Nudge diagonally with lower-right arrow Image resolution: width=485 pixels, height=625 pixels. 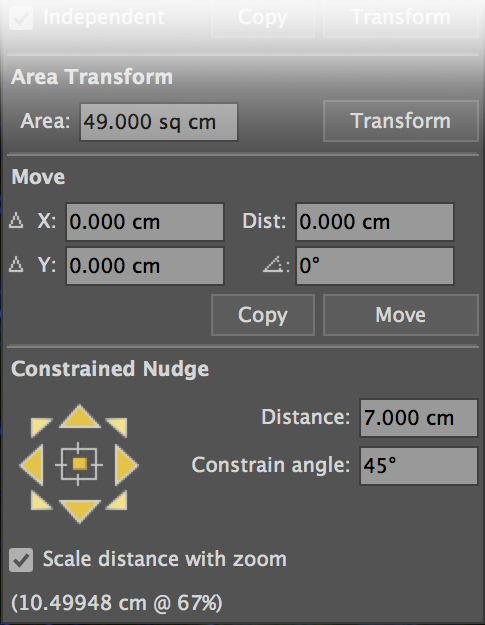coord(116,501)
